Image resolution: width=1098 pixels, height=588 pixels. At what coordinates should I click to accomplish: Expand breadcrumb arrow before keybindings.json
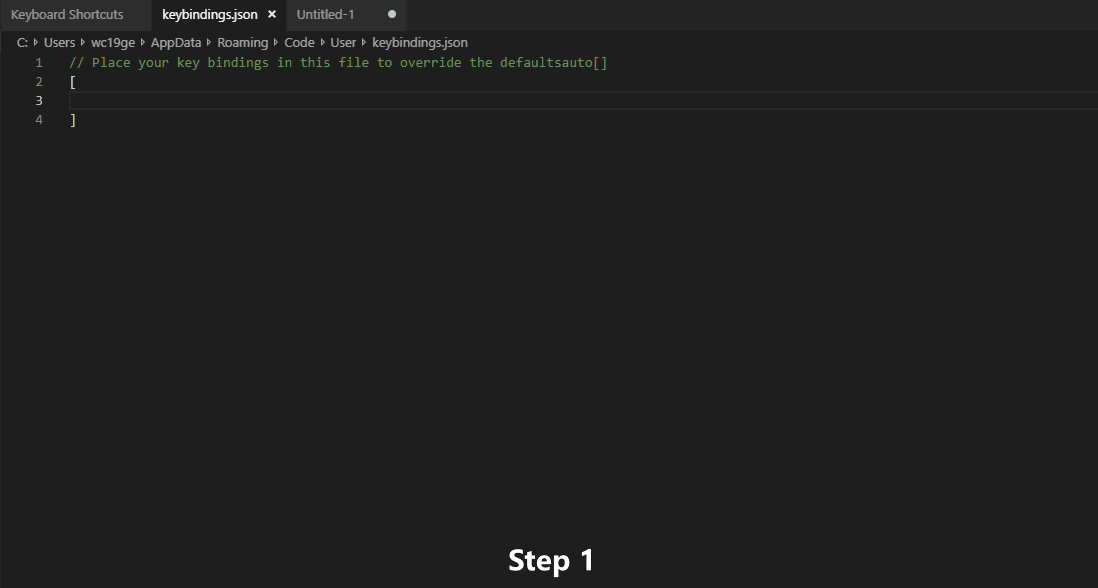364,43
